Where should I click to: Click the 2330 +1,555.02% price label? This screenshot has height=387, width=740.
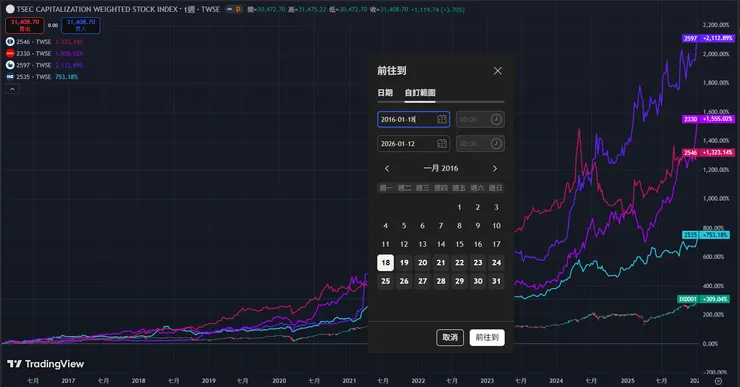708,119
